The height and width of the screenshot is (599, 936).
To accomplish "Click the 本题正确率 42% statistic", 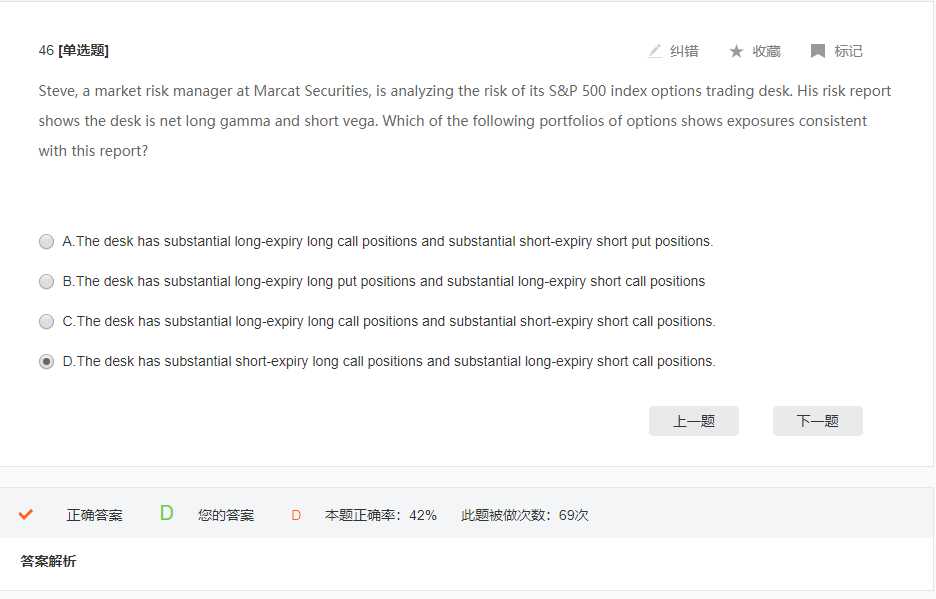I will 381,515.
